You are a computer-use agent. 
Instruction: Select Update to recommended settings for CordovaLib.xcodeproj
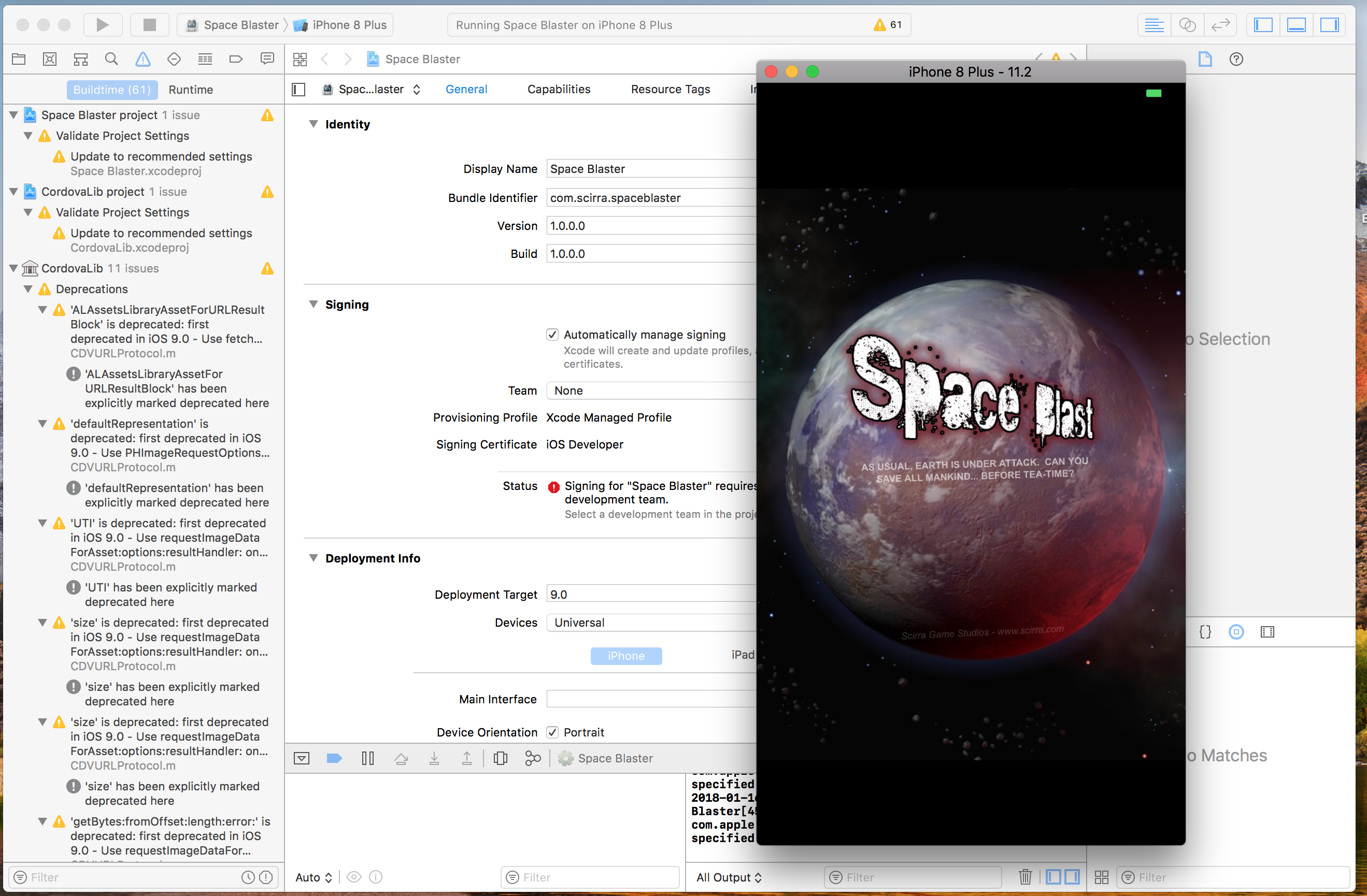[x=161, y=233]
